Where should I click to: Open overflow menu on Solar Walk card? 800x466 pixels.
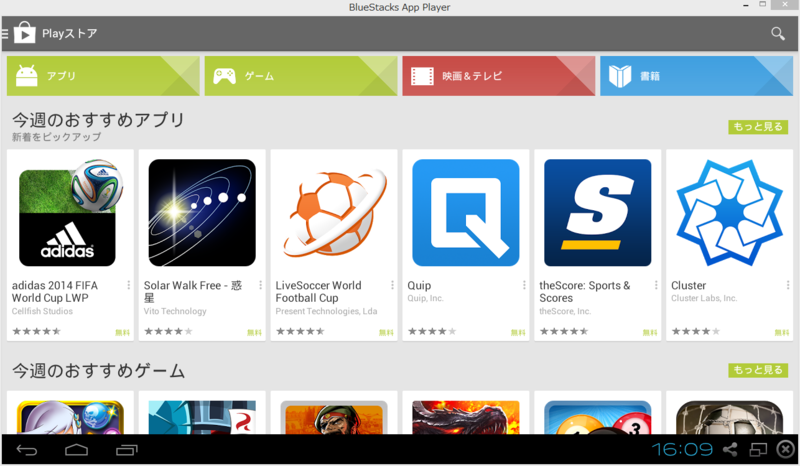[x=260, y=285]
